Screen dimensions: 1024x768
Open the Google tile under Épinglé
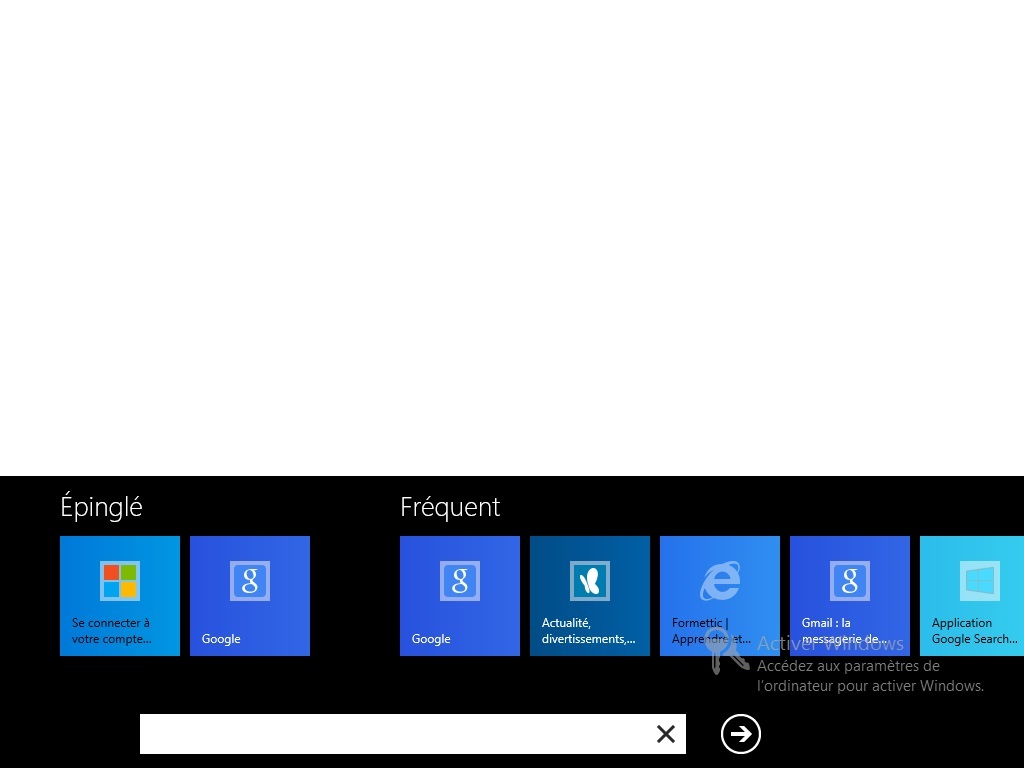pos(249,596)
